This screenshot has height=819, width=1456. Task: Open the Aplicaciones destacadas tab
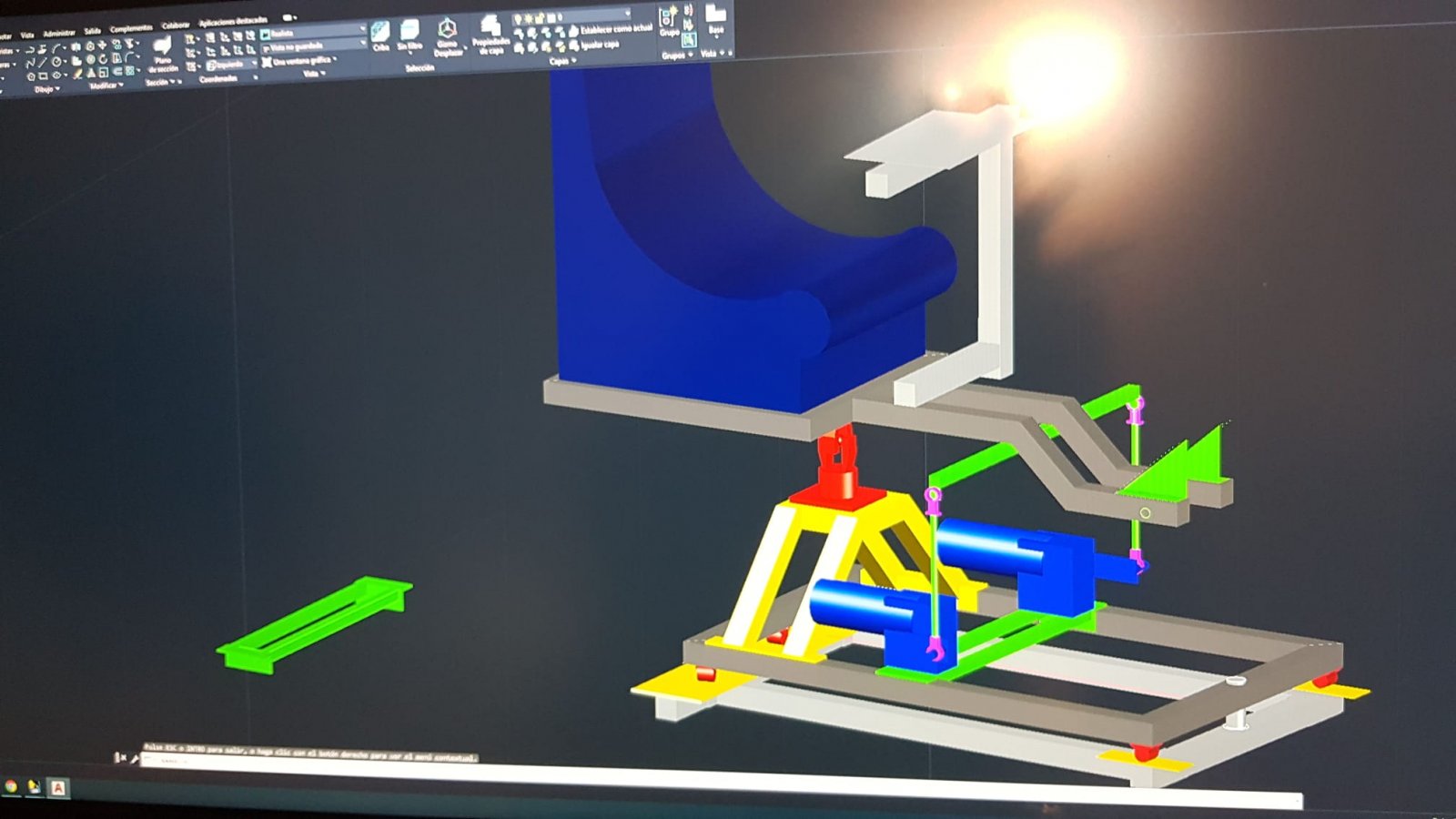(x=233, y=22)
